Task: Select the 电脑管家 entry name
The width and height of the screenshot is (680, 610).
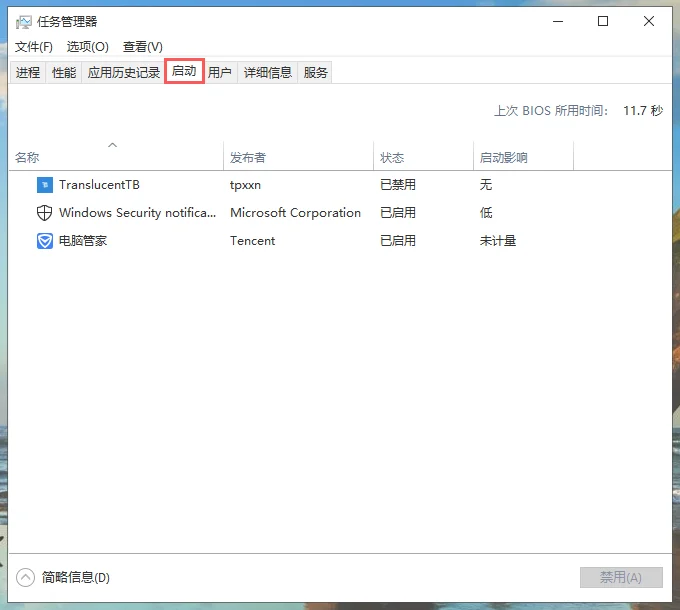Action: 83,241
